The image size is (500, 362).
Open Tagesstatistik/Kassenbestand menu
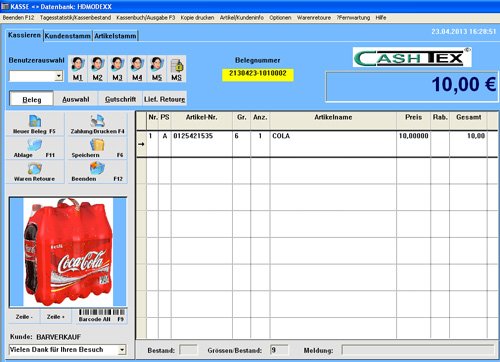point(75,18)
